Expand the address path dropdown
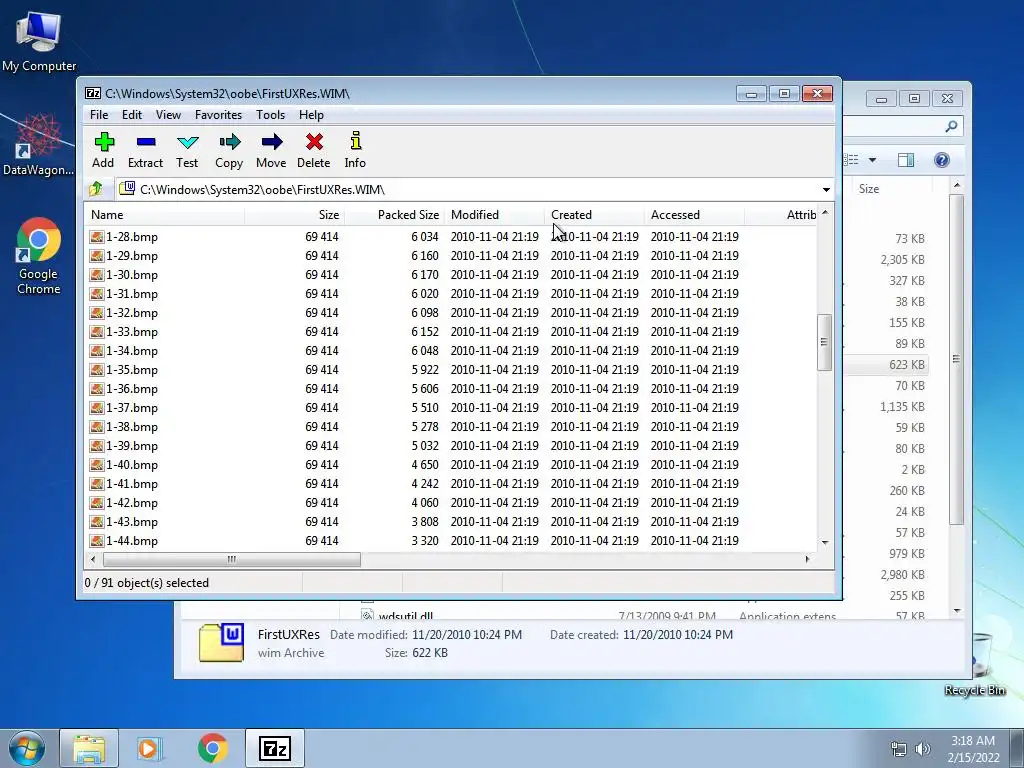1024x768 pixels. tap(826, 190)
